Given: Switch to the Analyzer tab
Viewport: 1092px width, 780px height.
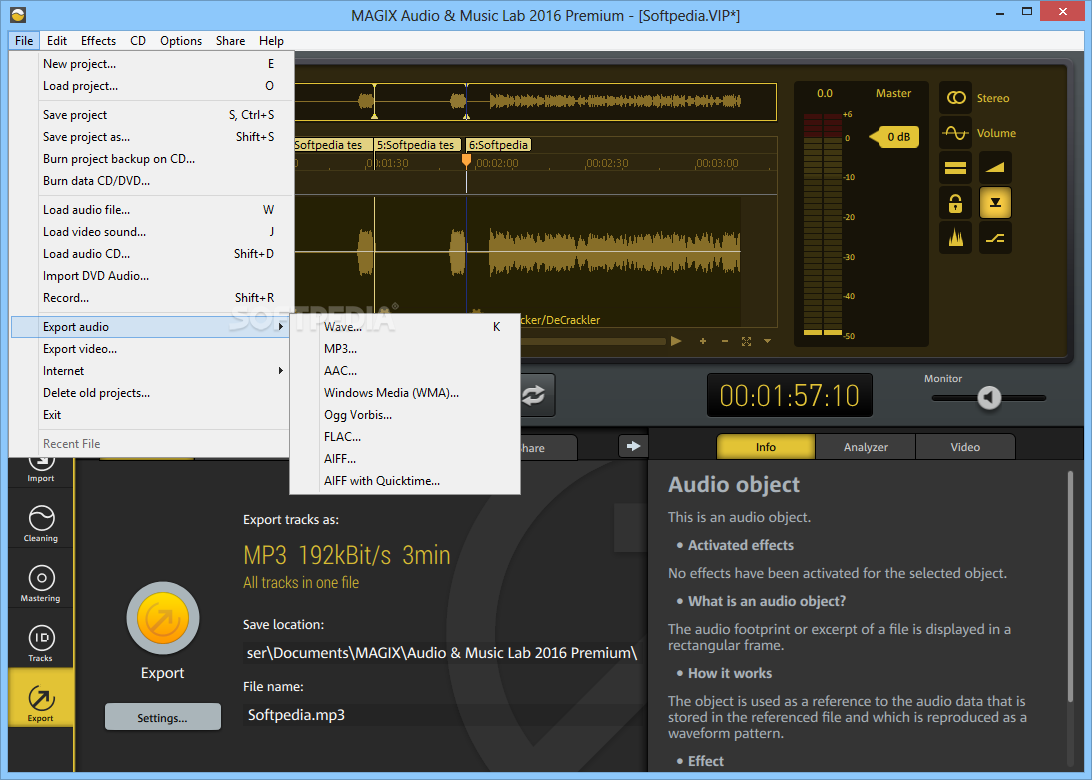Looking at the screenshot, I should pos(866,447).
